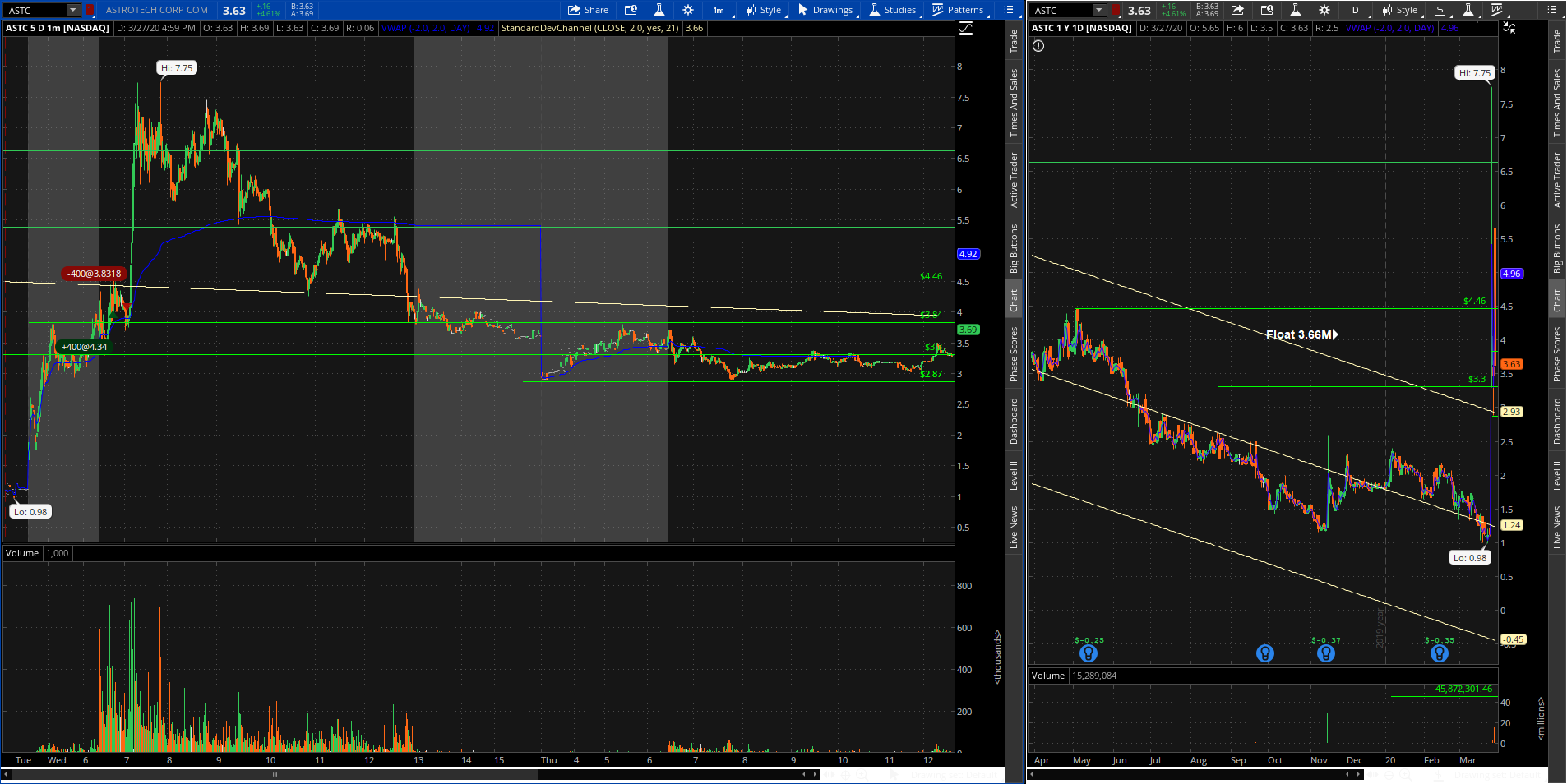This screenshot has width=1567, height=784.
Task: Open the right sidebar Dashboard tab
Action: pos(1557,422)
